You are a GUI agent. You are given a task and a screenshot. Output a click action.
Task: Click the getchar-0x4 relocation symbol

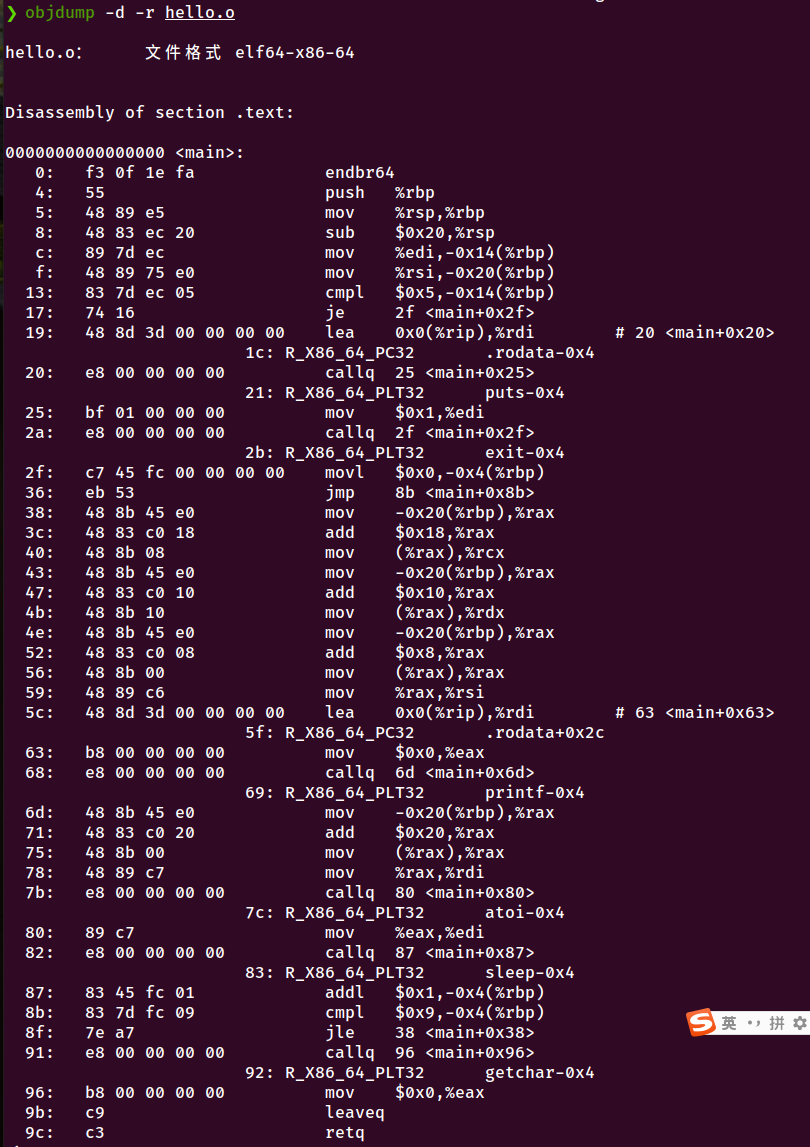(x=540, y=1073)
